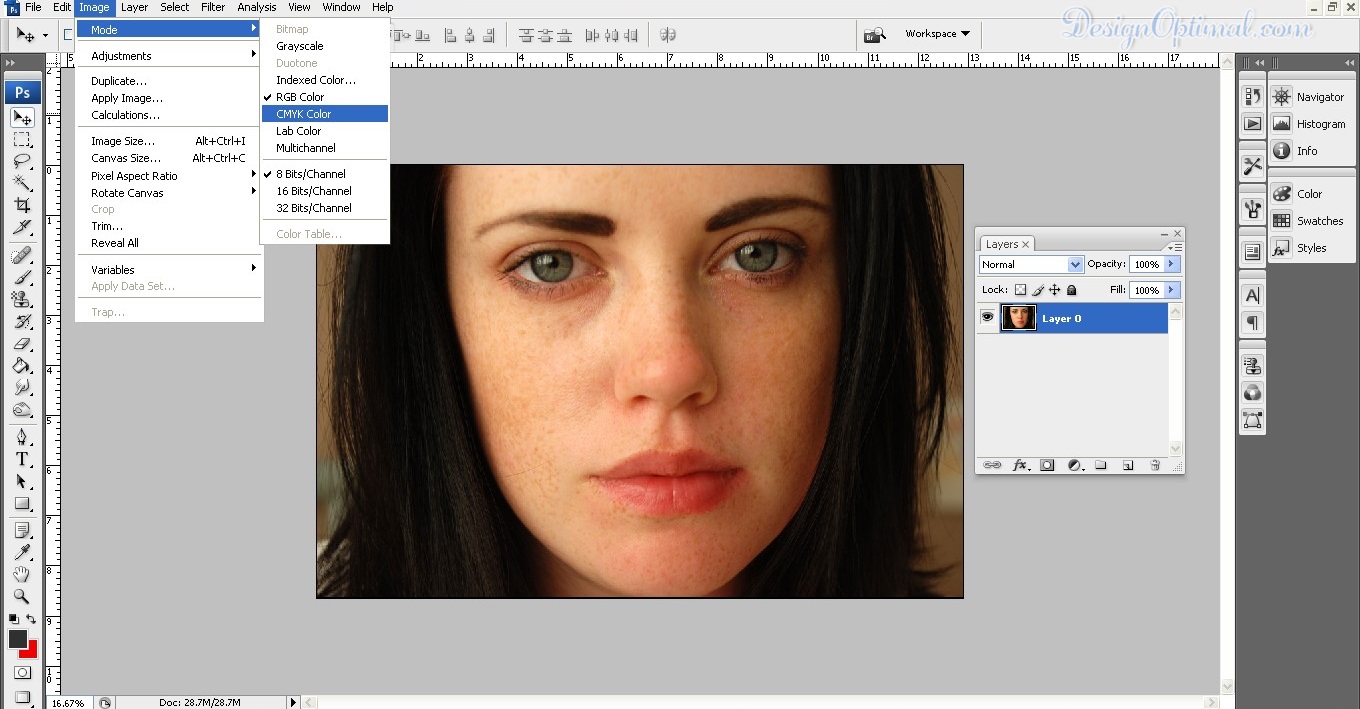1360x709 pixels.
Task: Create a new group folder in Layers
Action: pos(1100,465)
